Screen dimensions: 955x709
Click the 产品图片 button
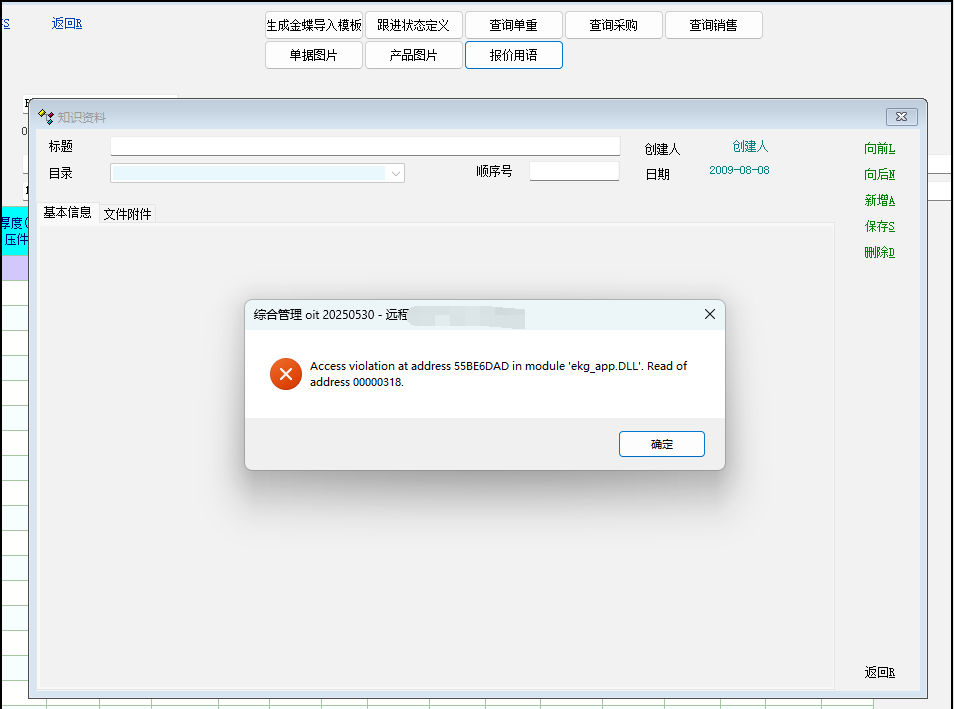(413, 55)
